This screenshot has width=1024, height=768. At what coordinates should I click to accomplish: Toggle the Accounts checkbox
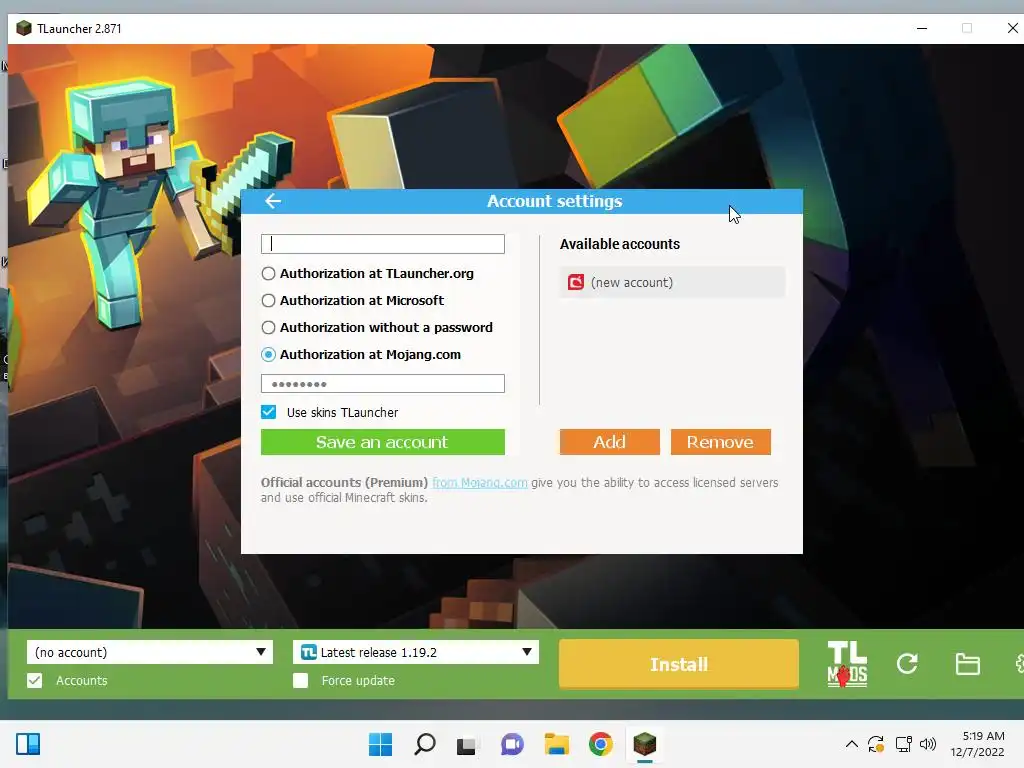(35, 680)
